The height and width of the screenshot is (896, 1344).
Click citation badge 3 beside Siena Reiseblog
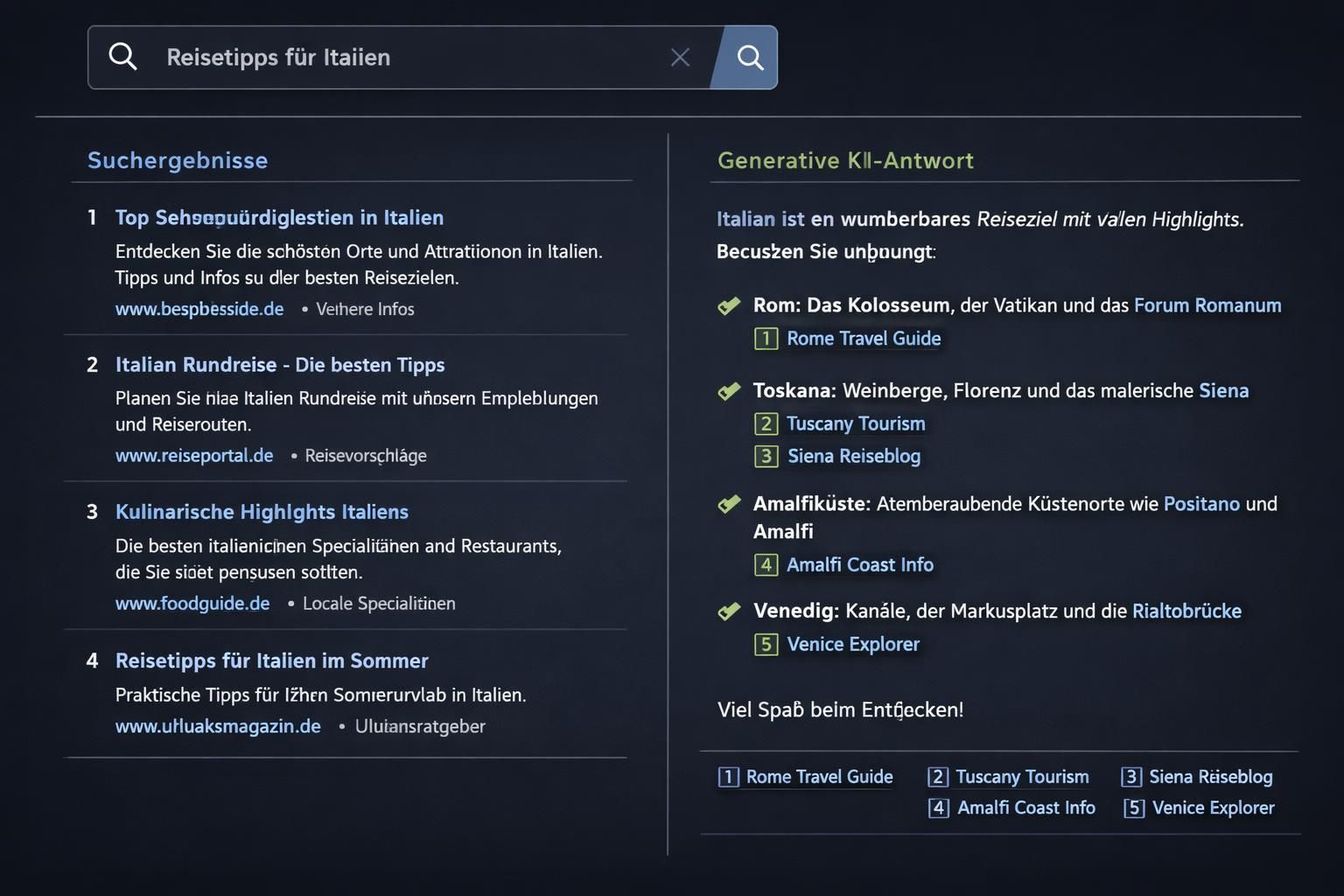click(766, 457)
